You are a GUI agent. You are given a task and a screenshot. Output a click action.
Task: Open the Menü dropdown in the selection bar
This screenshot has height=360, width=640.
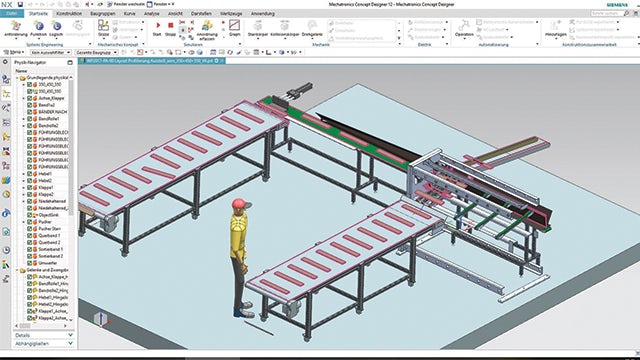tap(13, 52)
